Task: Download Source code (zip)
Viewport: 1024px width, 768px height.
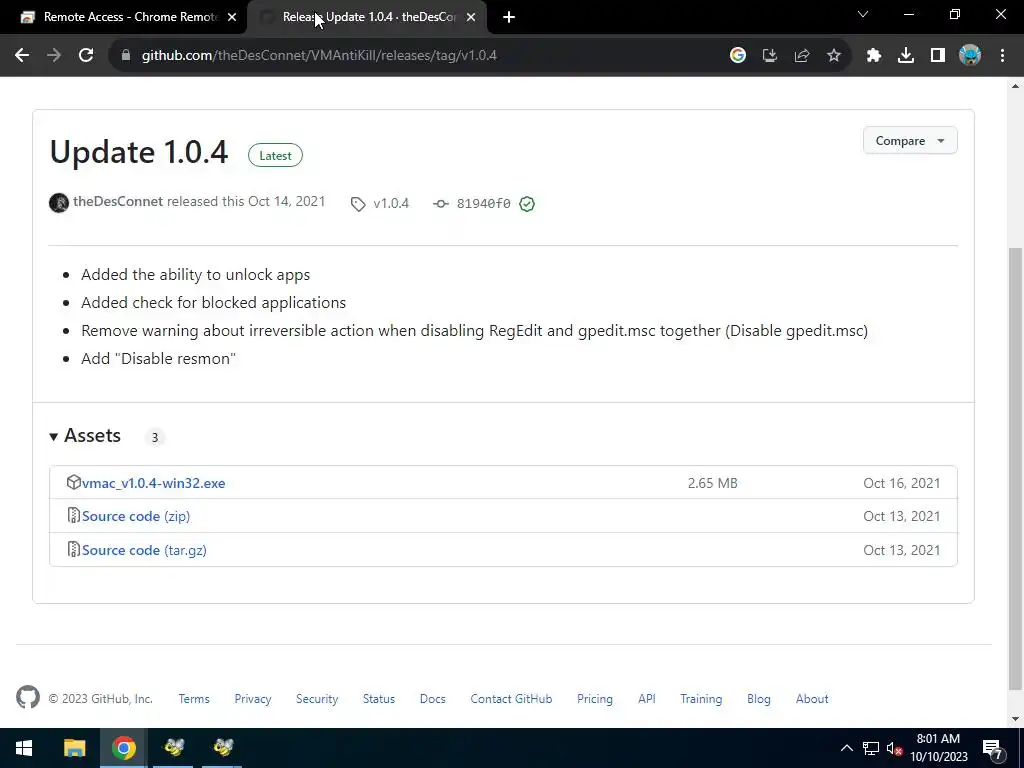Action: click(x=136, y=516)
